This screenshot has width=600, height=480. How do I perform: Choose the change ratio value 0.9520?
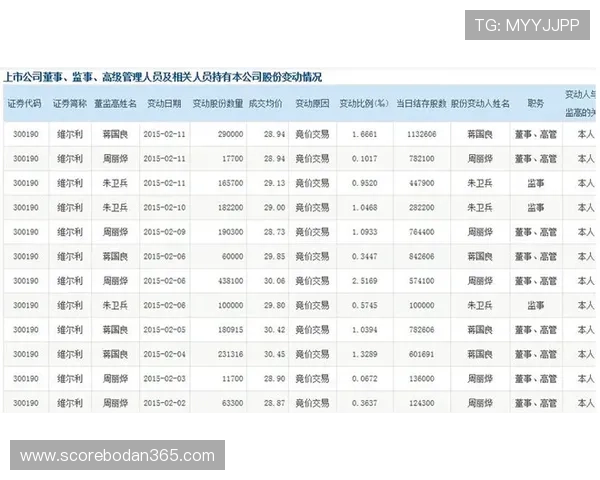pyautogui.click(x=364, y=183)
